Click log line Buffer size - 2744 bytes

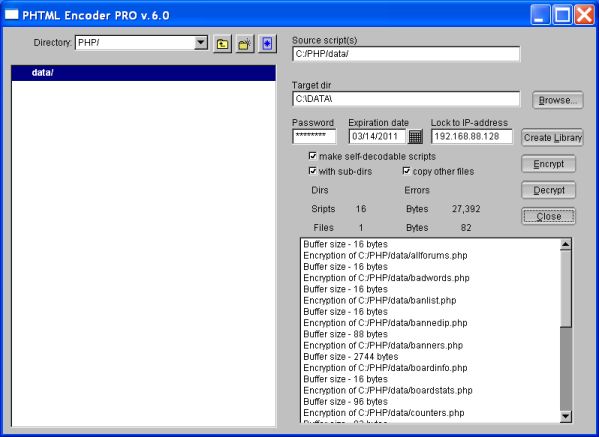pyautogui.click(x=351, y=357)
